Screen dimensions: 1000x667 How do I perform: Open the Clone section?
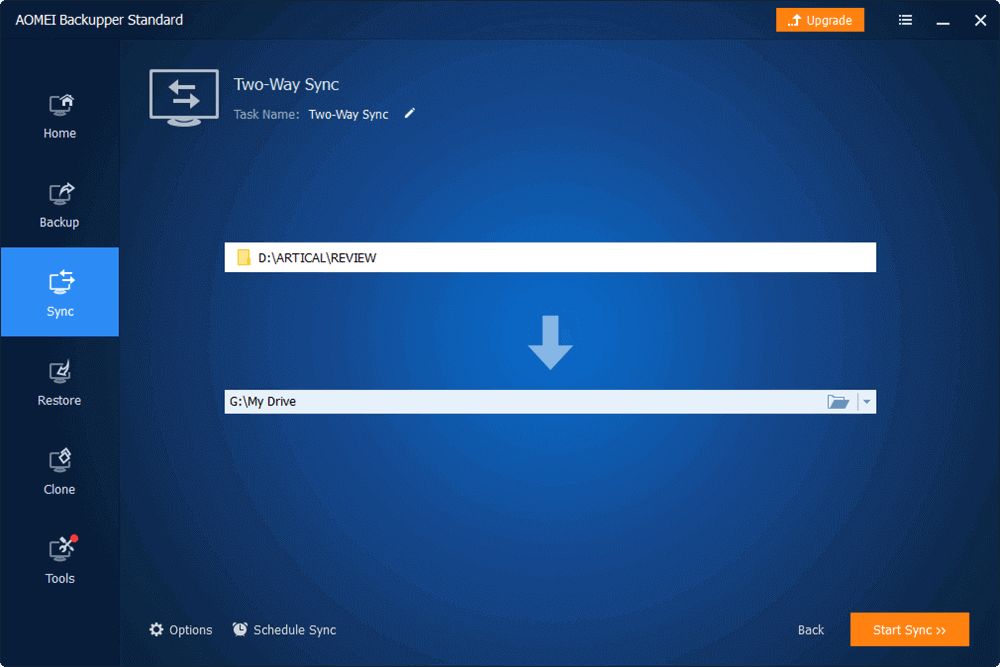pyautogui.click(x=59, y=473)
